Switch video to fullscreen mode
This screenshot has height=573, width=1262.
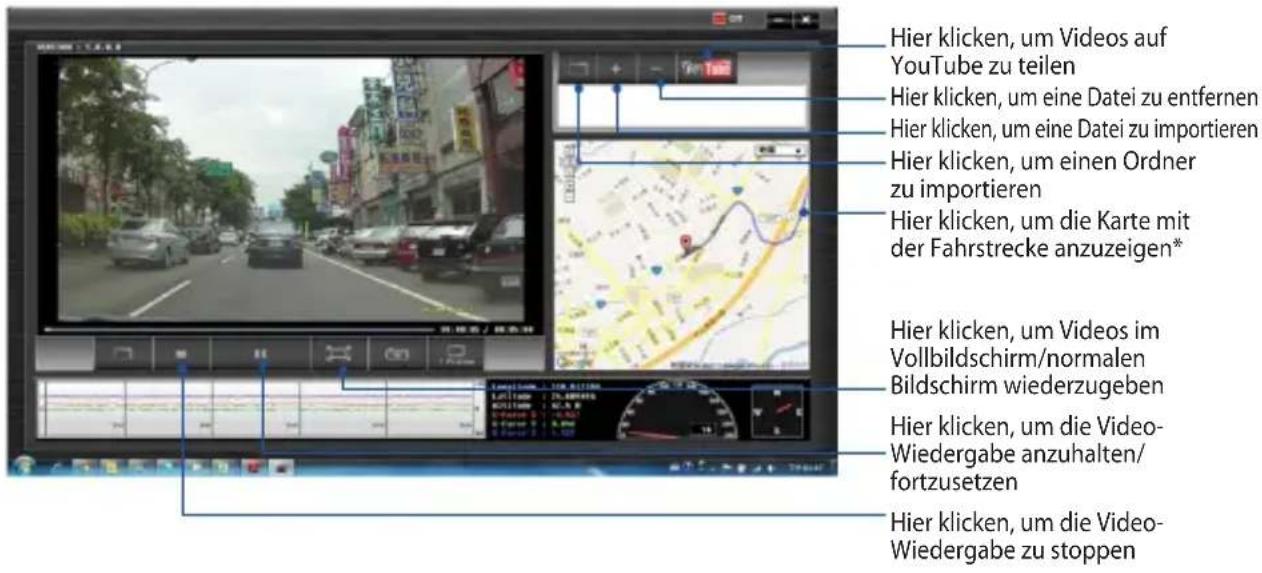click(339, 354)
